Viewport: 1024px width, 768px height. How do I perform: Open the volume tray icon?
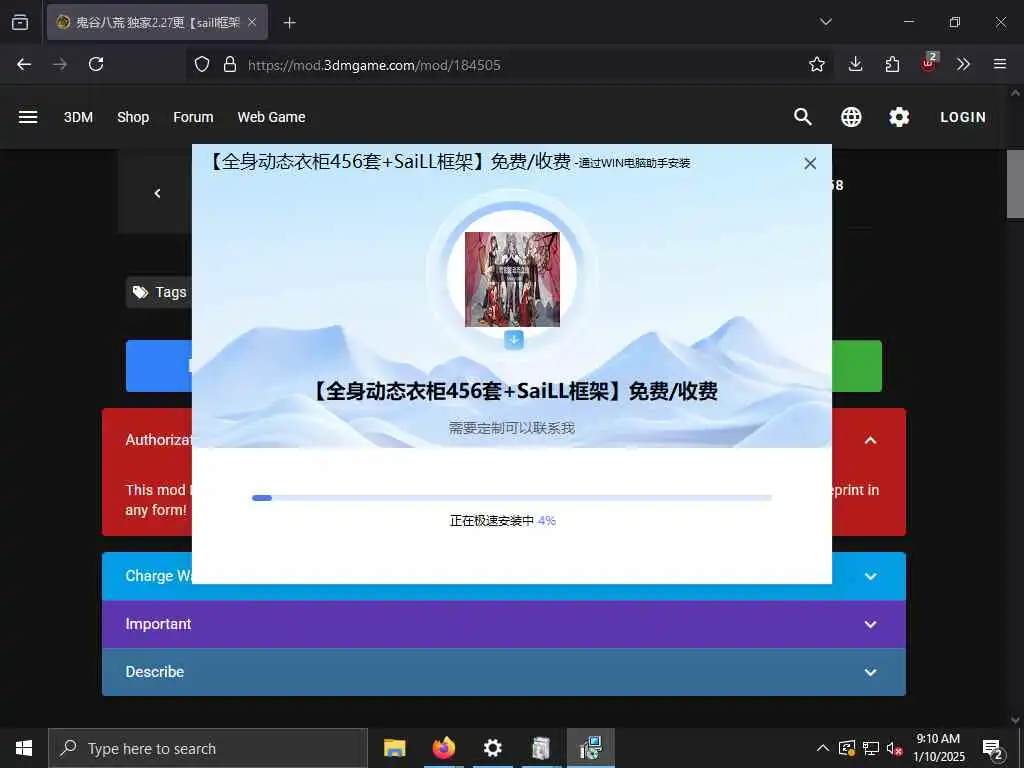[x=894, y=748]
